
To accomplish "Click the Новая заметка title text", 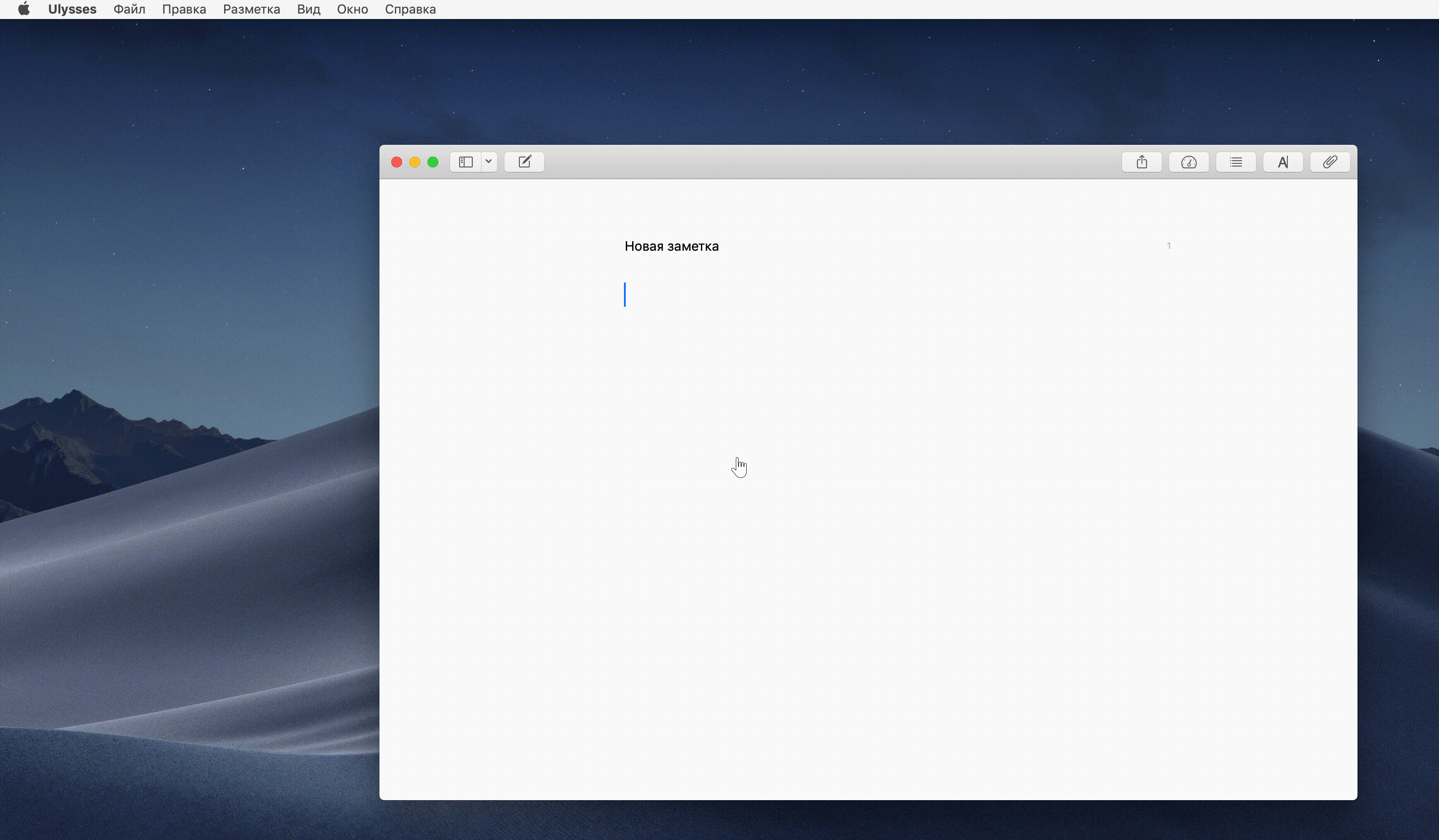I will point(672,246).
